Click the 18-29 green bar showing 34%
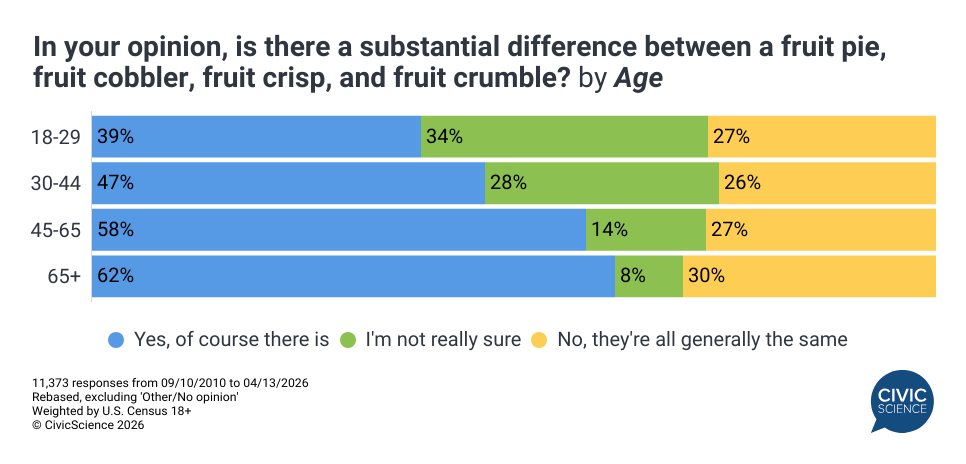 point(564,137)
